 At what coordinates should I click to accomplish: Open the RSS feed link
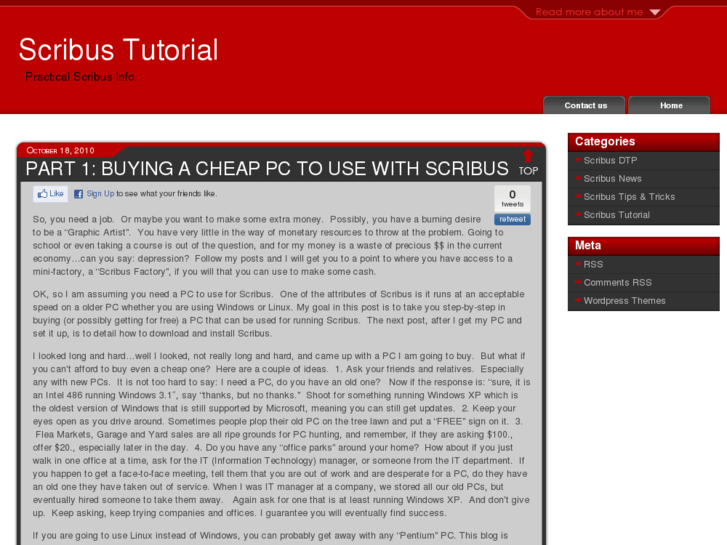[x=593, y=264]
